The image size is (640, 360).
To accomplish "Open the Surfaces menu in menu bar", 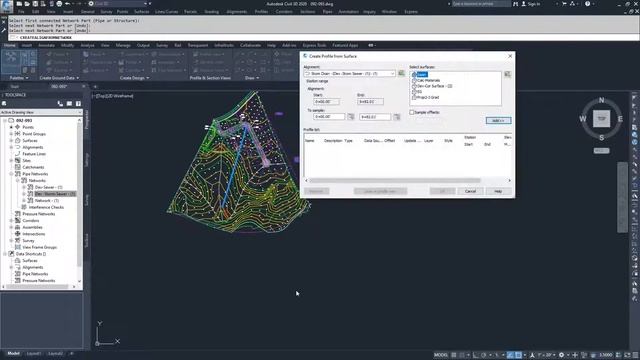I will click(142, 12).
